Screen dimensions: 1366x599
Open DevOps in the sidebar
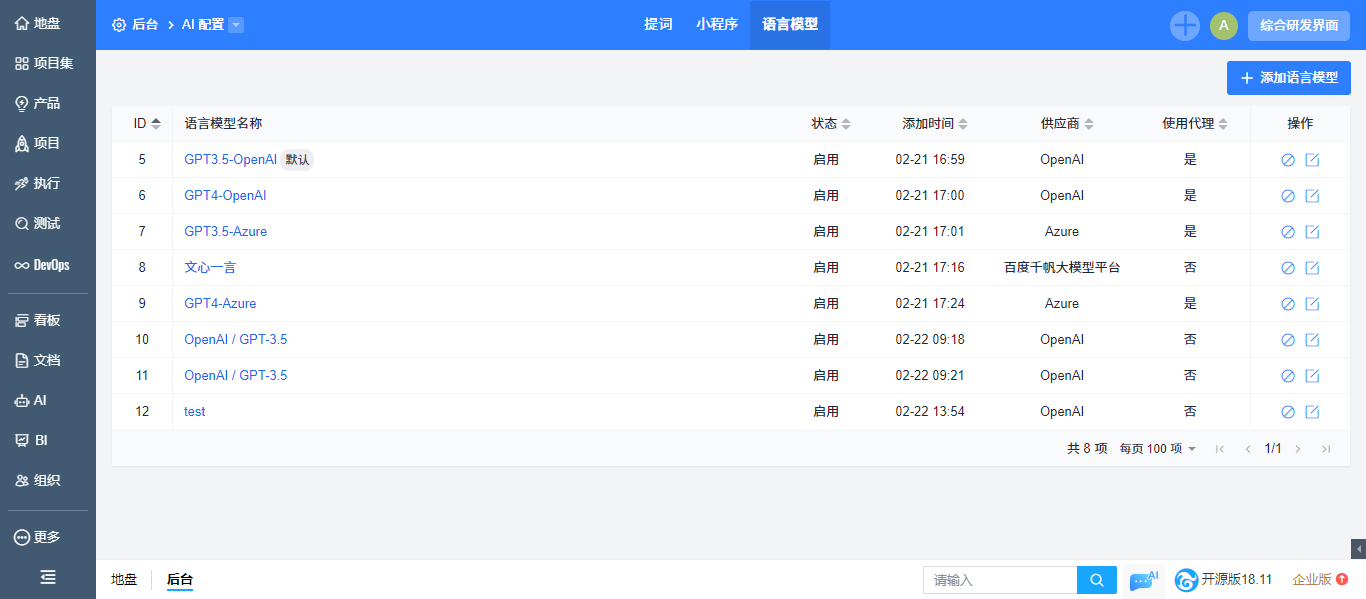47,265
